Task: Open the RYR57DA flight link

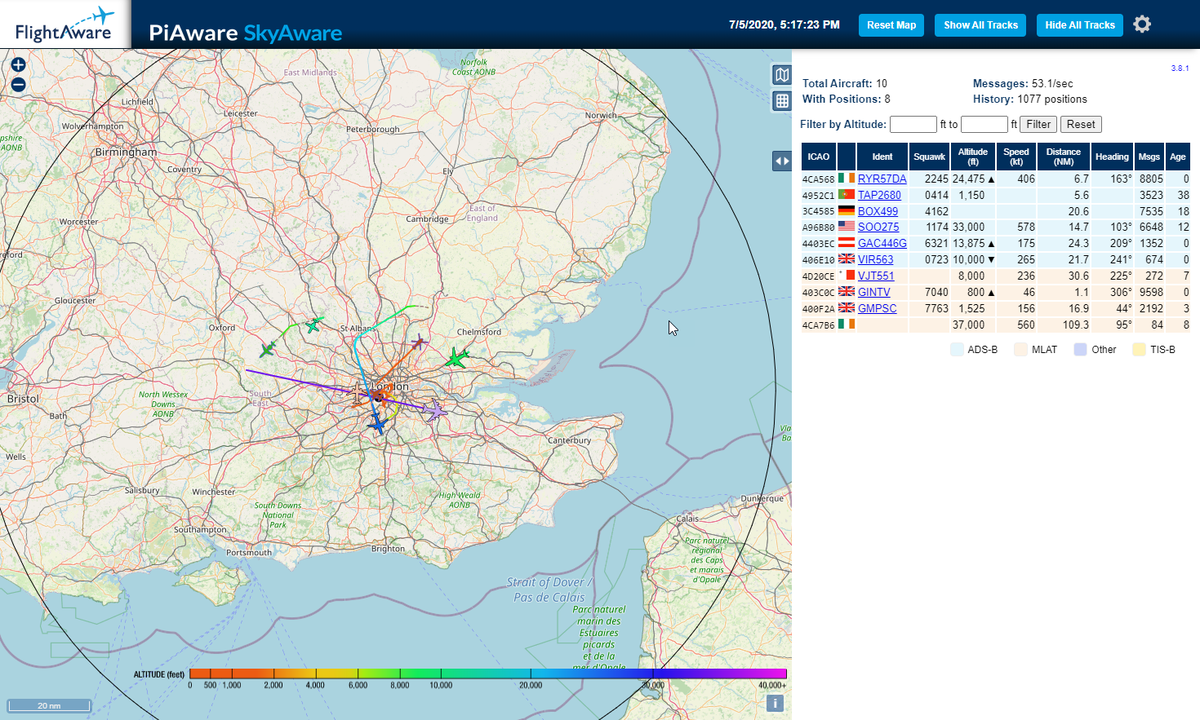Action: (x=882, y=179)
